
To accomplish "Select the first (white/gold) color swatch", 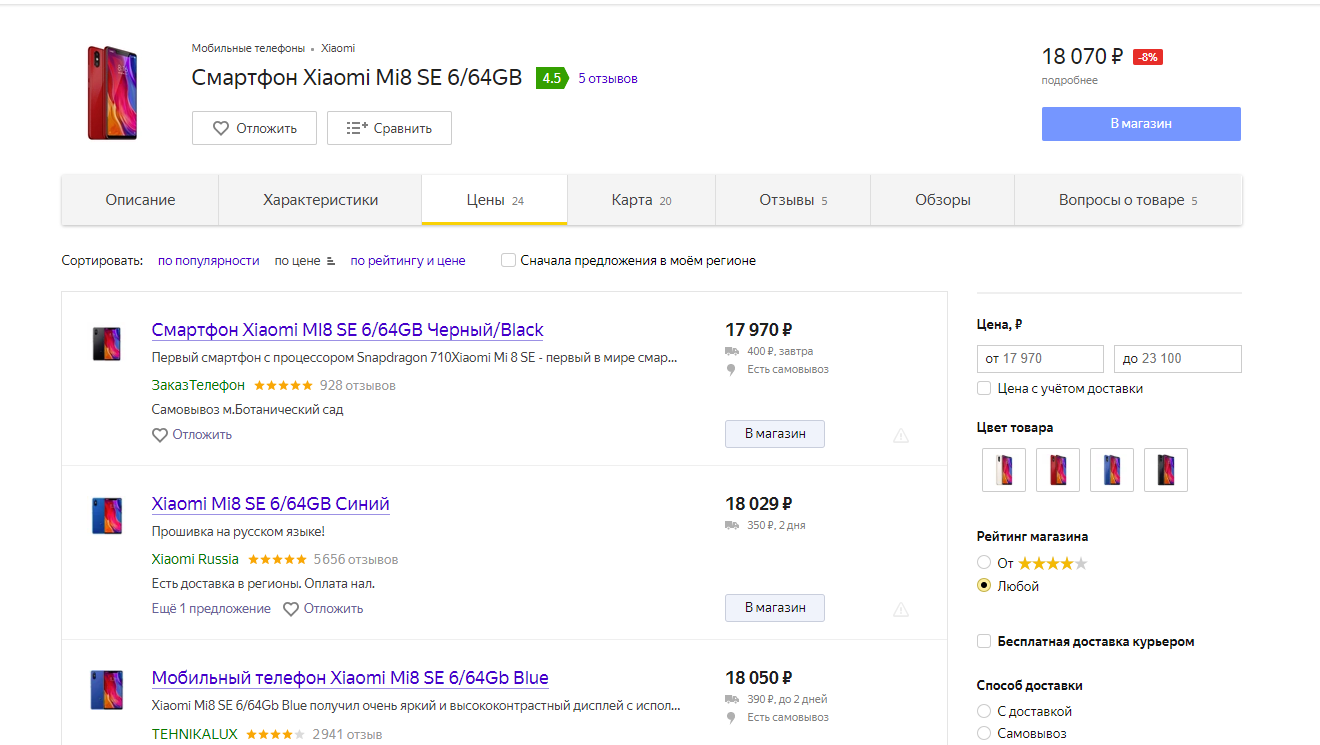I will tap(1004, 470).
